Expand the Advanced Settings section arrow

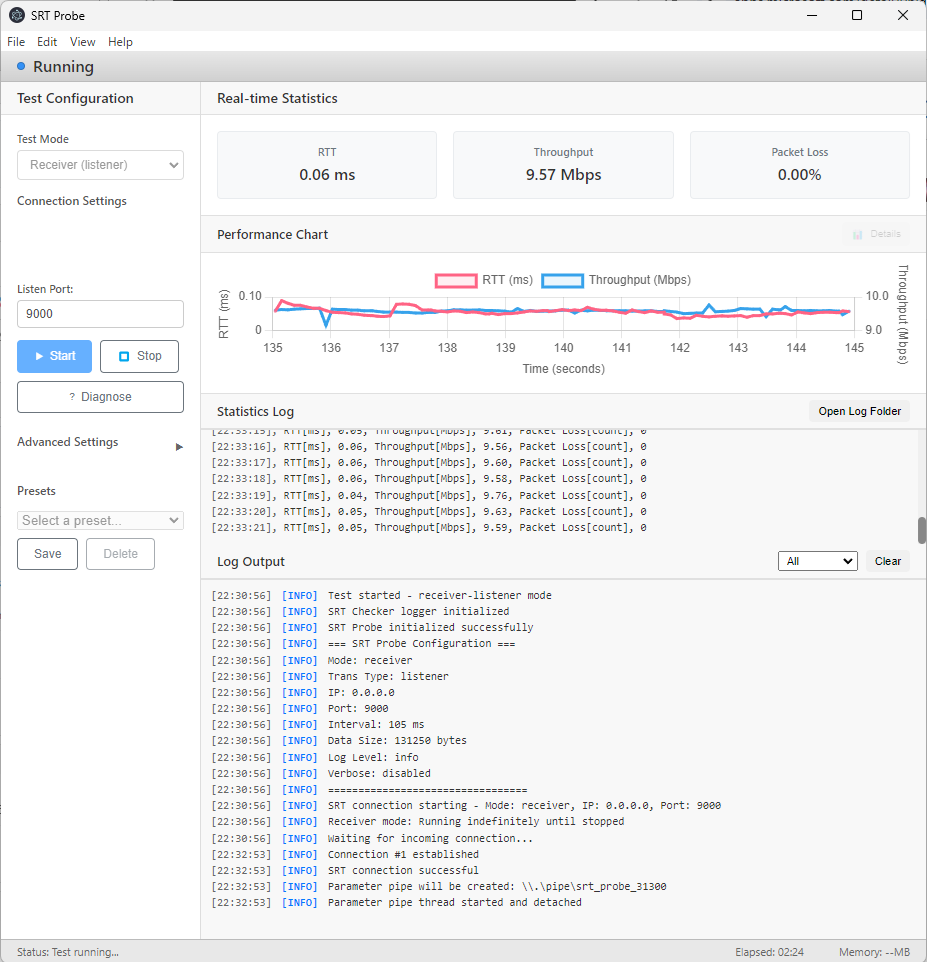point(179,447)
